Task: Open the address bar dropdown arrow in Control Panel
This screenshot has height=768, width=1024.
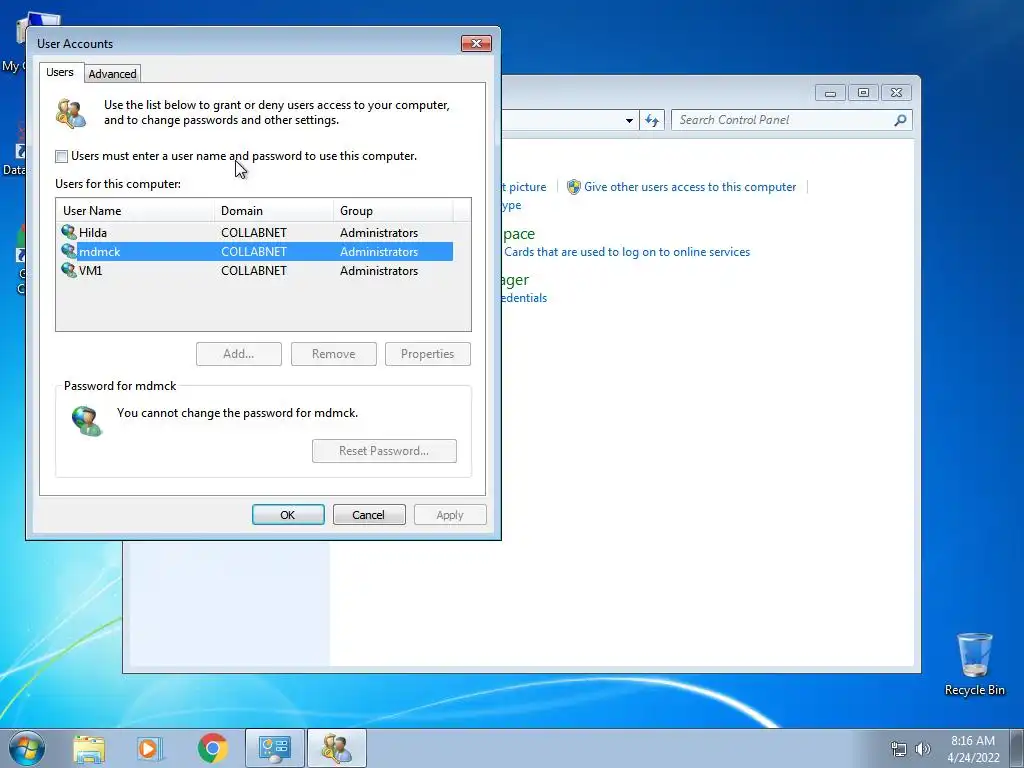Action: 629,120
